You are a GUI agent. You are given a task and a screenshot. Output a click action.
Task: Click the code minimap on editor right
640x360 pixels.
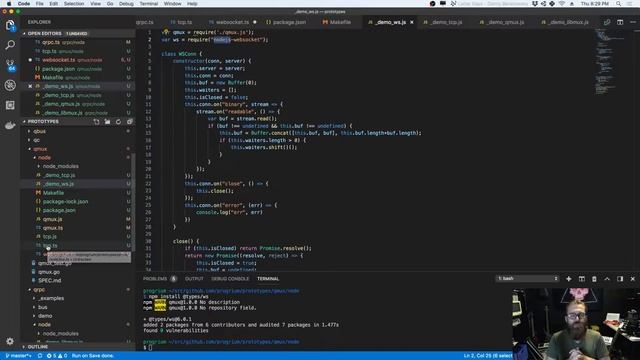click(610, 61)
